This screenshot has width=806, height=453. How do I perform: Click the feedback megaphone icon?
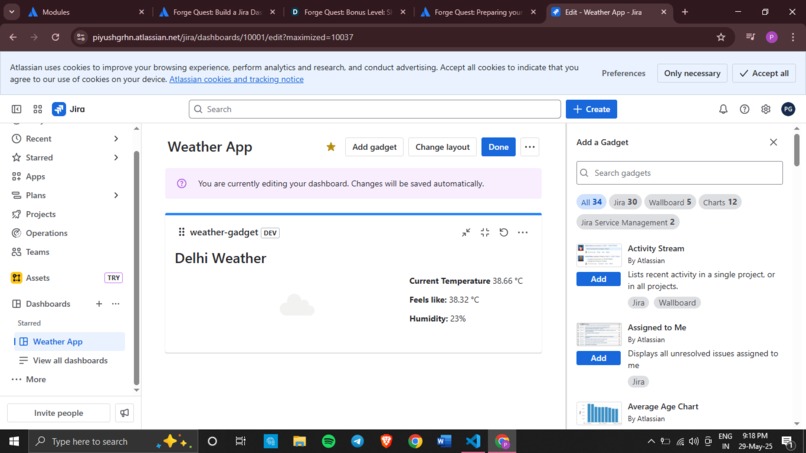click(x=124, y=413)
